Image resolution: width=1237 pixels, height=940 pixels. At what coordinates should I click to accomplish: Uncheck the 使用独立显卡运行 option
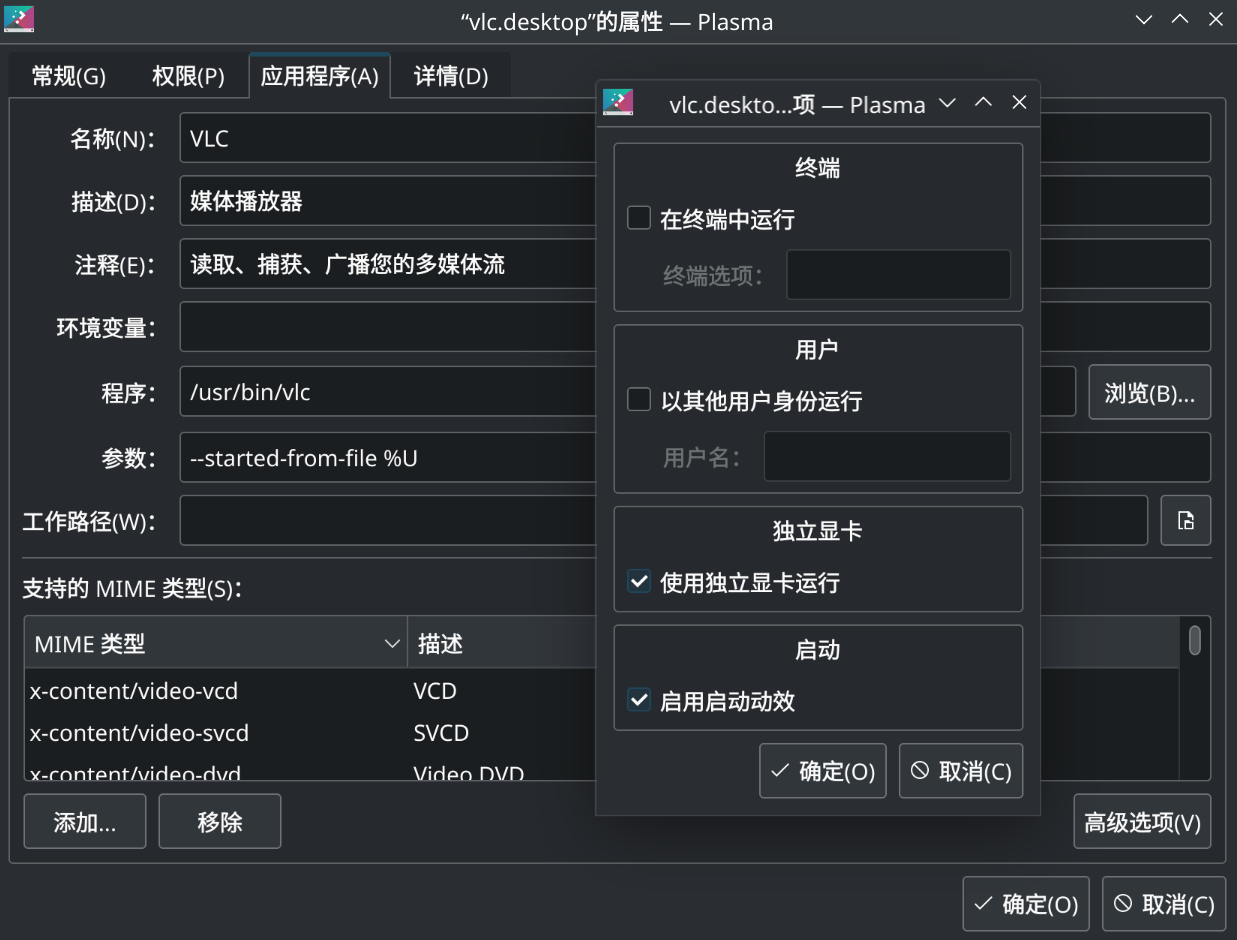pos(639,582)
